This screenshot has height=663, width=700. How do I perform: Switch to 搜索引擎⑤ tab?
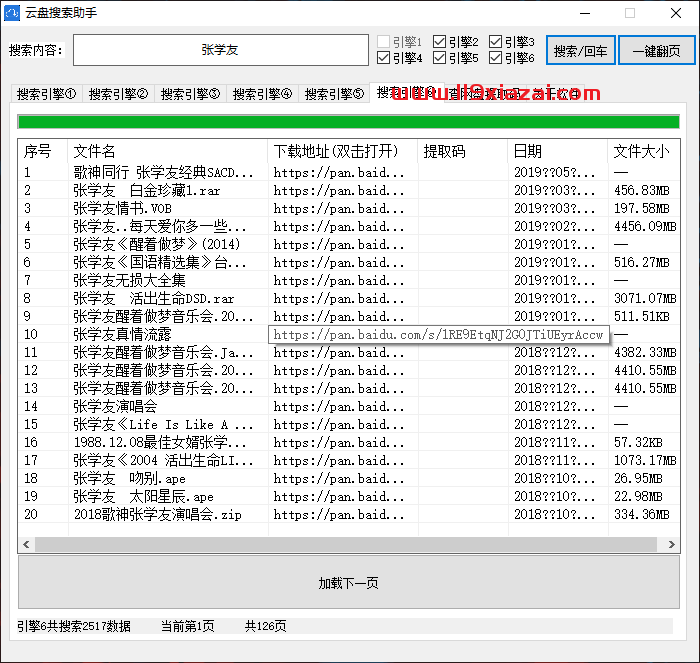point(334,94)
